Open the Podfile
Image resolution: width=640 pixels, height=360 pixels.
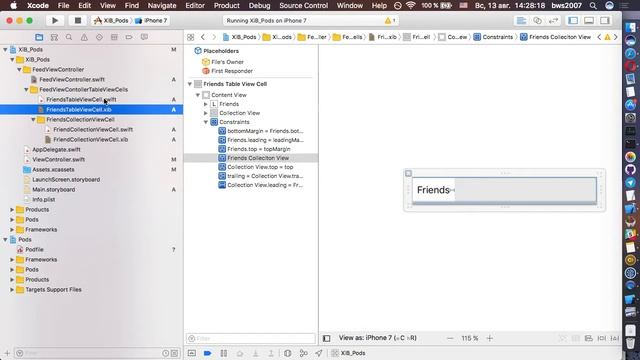point(34,249)
